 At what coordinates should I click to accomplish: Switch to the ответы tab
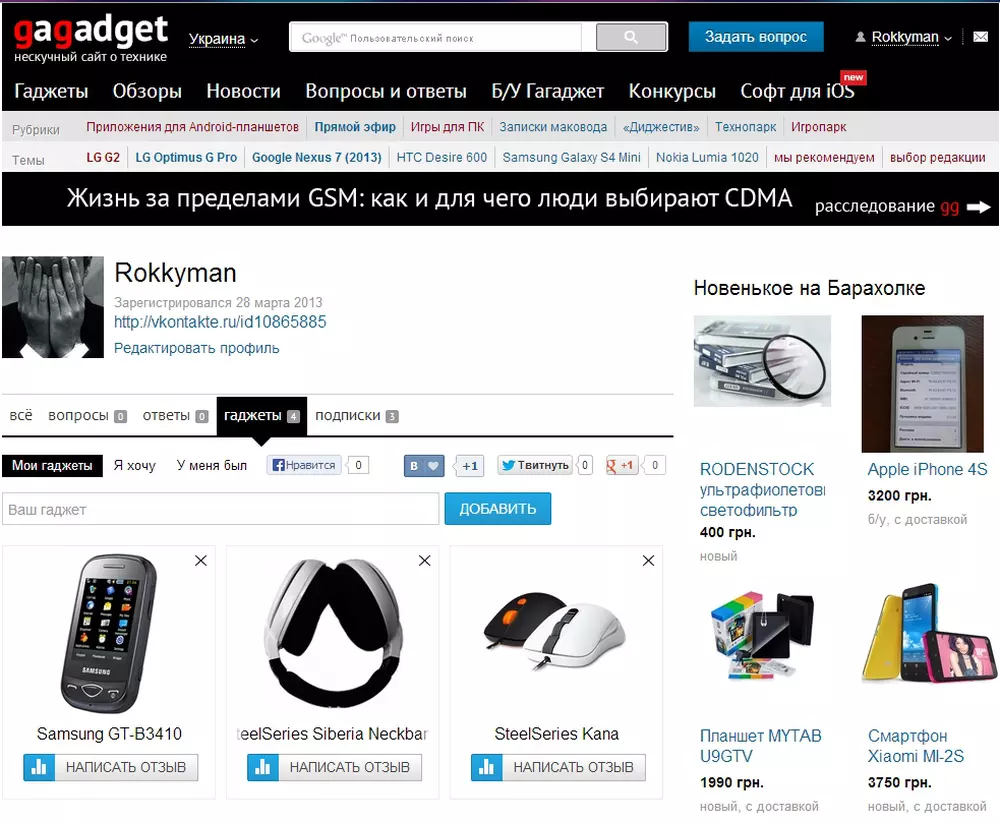[175, 416]
